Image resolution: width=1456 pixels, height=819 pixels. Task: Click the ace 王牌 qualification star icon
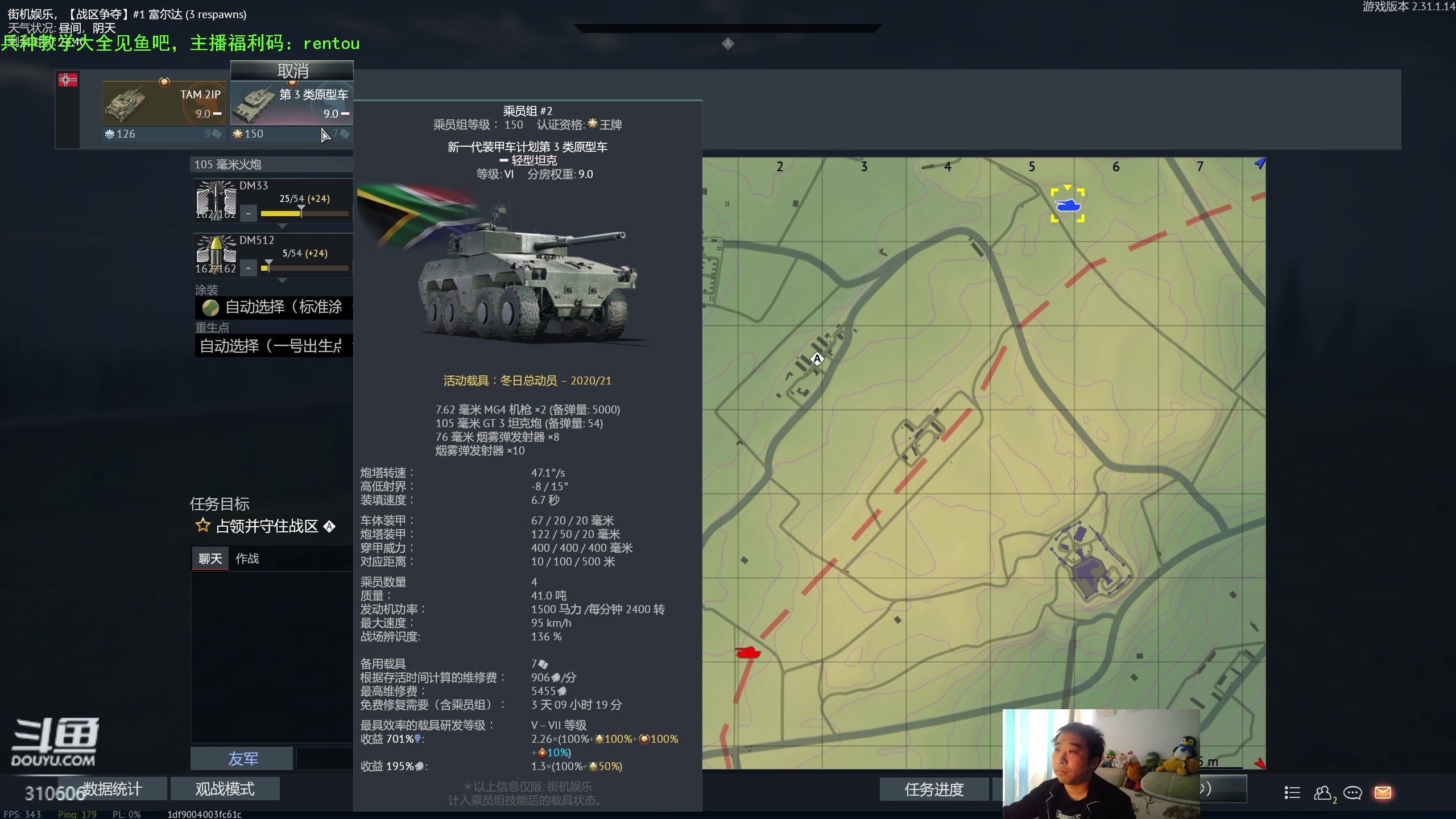[593, 124]
